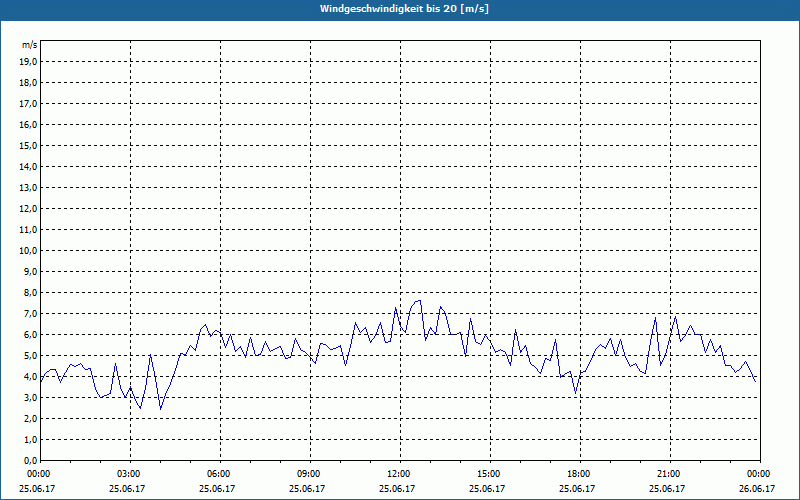Click the 'm/s' unit label
Viewport: 800px width, 500px height.
pos(30,45)
